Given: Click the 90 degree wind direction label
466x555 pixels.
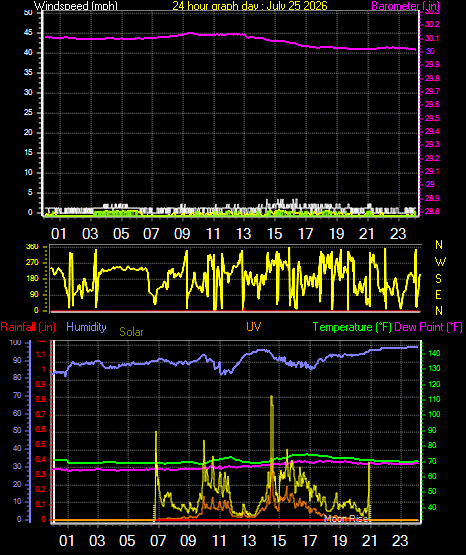Looking at the screenshot, I should pyautogui.click(x=34, y=294).
